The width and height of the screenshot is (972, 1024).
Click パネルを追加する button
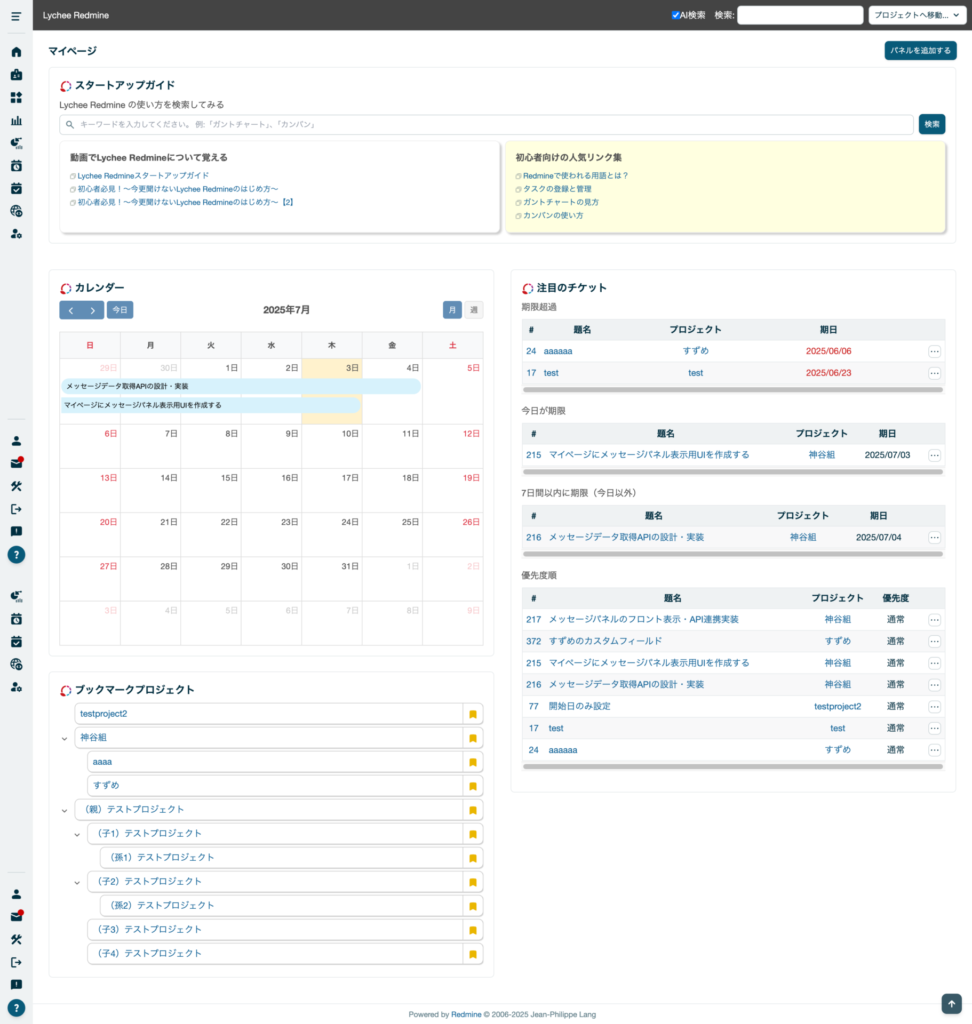click(920, 50)
